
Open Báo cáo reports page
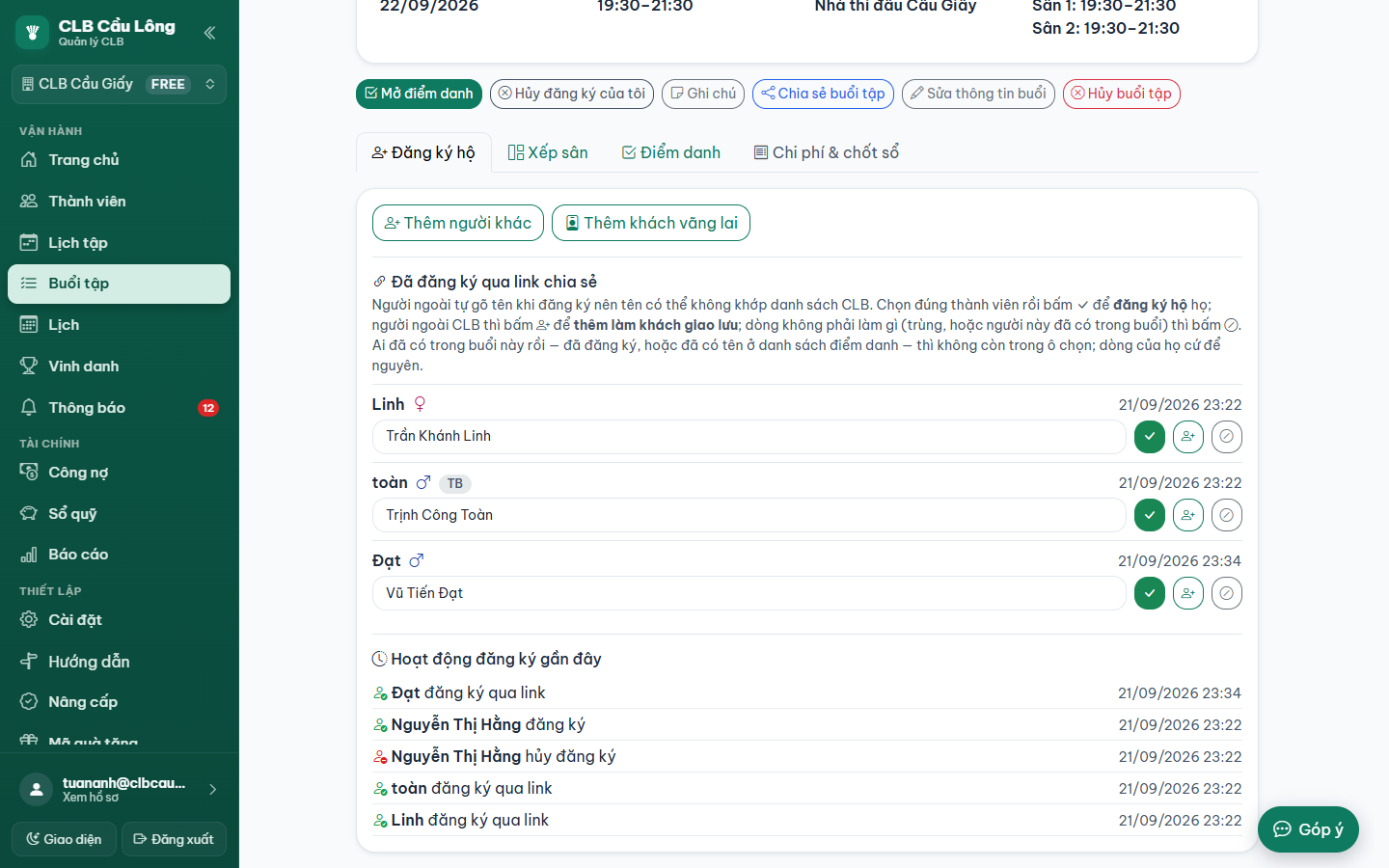120,555
